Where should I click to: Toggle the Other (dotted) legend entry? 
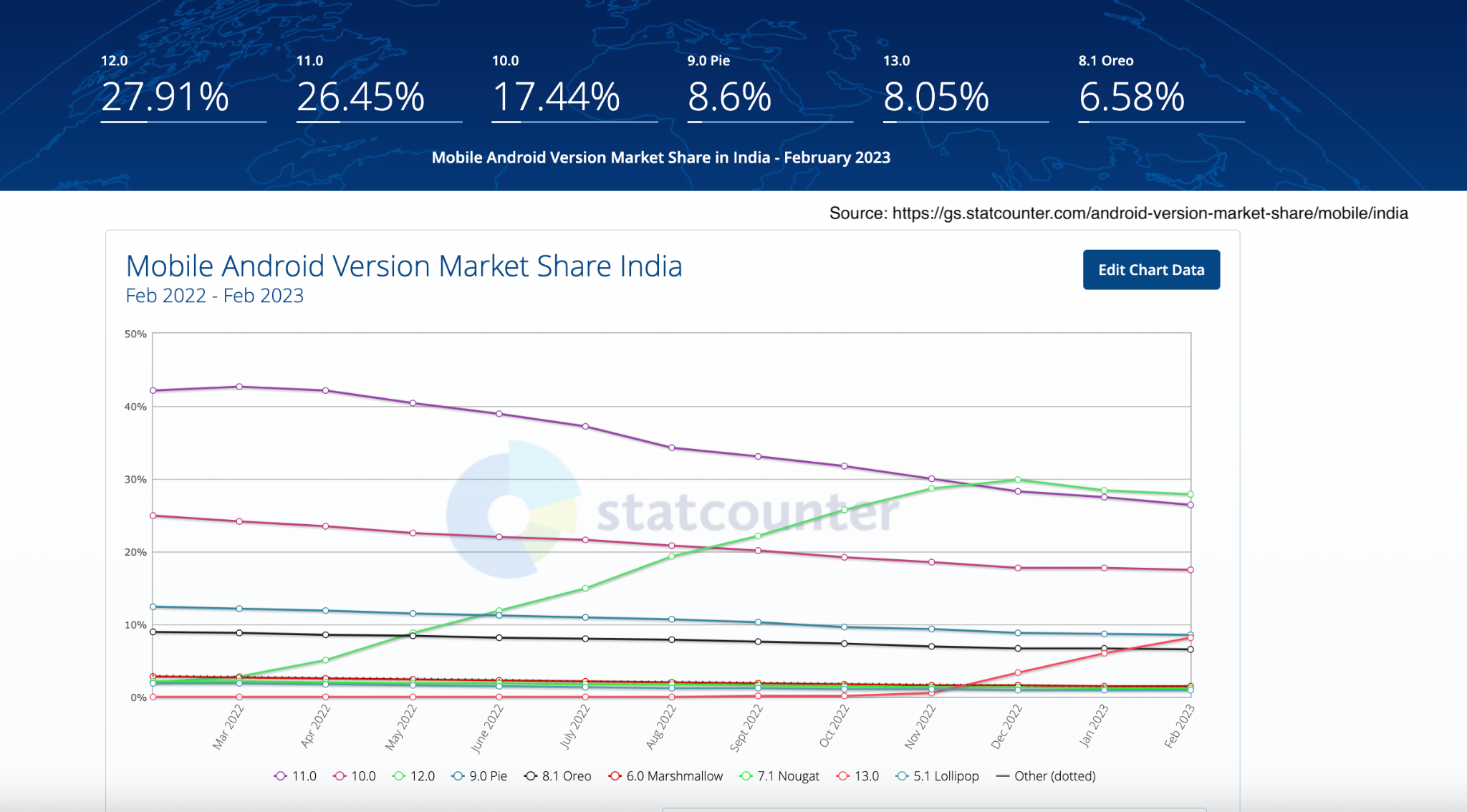pyautogui.click(x=1046, y=776)
